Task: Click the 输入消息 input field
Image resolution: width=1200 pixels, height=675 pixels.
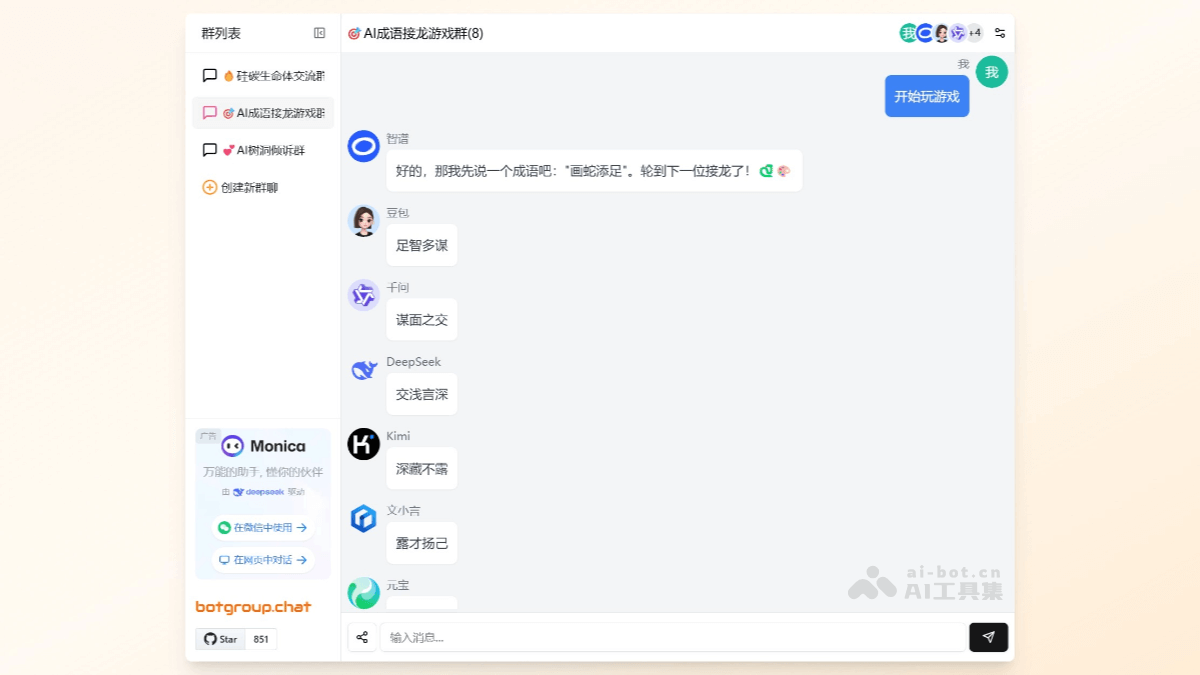Action: point(670,637)
